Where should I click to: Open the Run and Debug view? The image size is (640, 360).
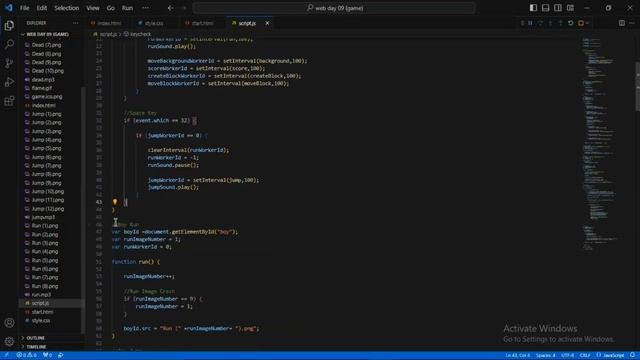tap(9, 82)
